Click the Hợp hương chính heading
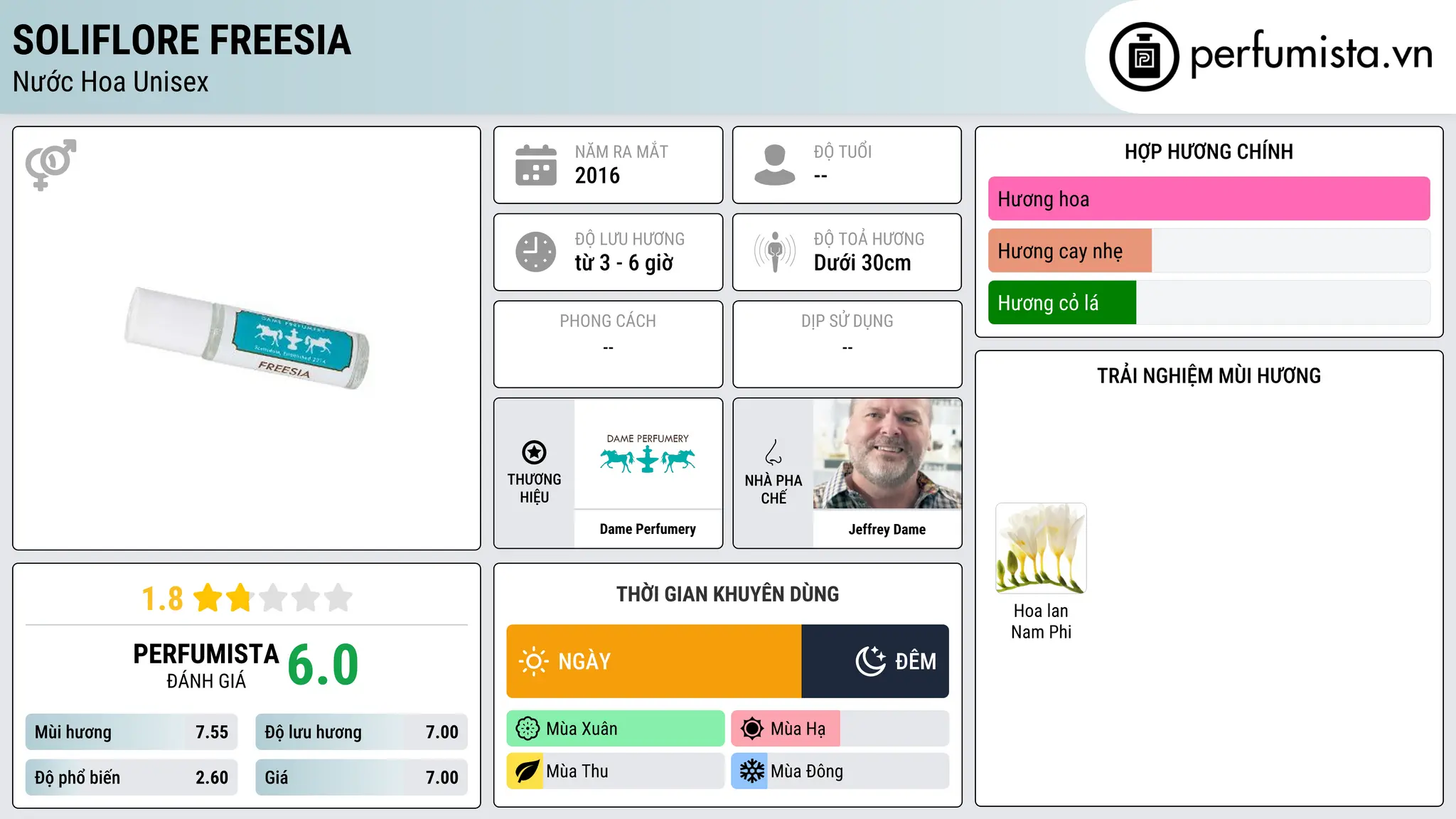 click(1209, 151)
